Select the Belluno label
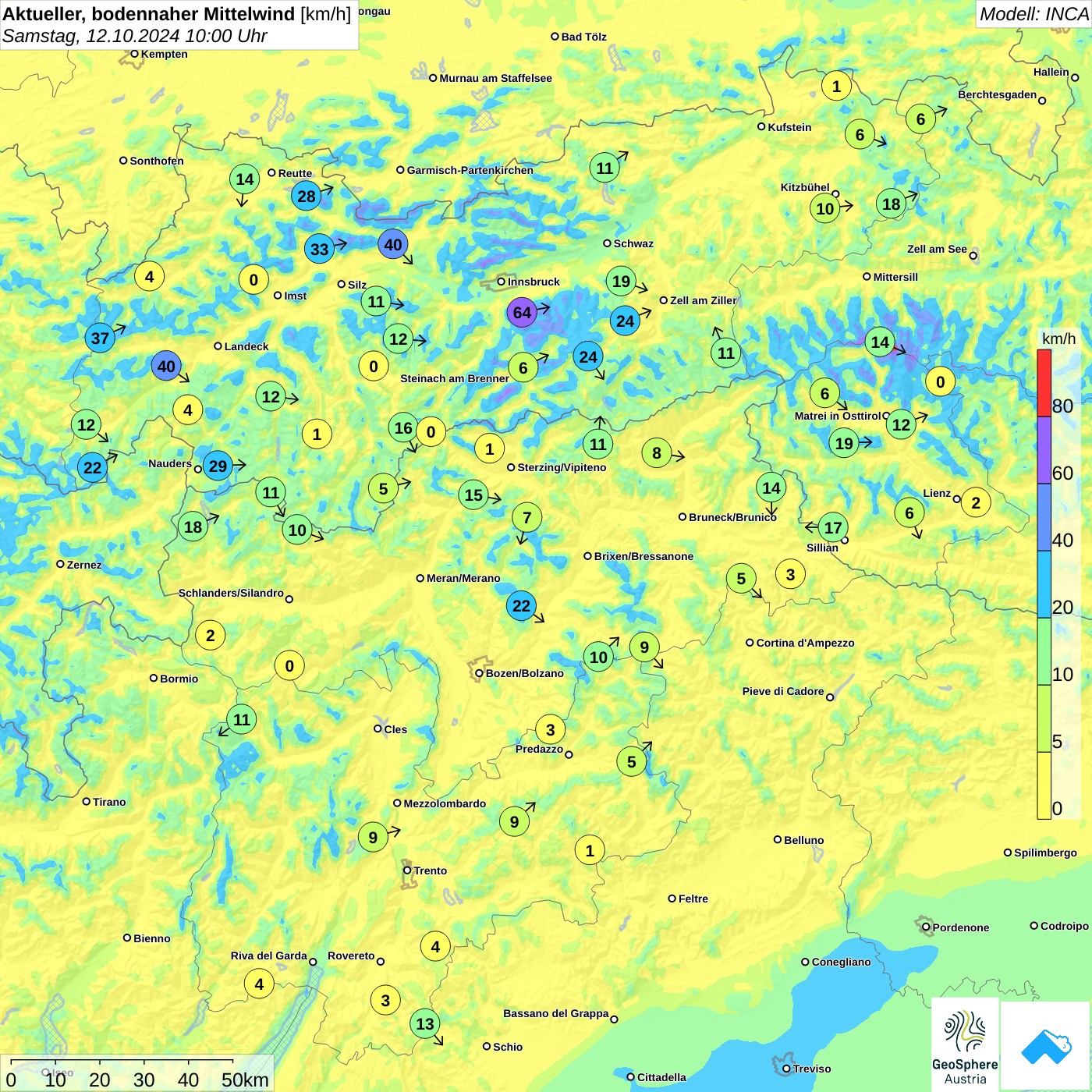 803,840
